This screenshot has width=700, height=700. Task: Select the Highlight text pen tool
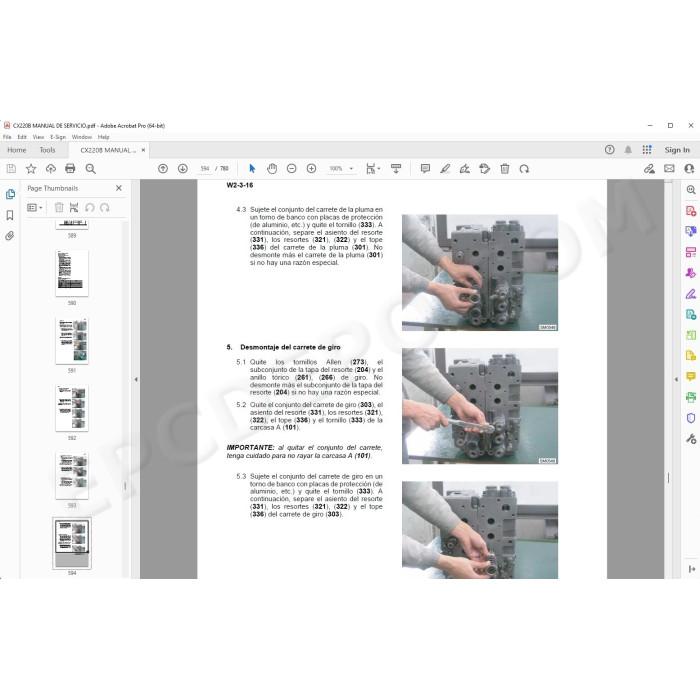(x=445, y=169)
